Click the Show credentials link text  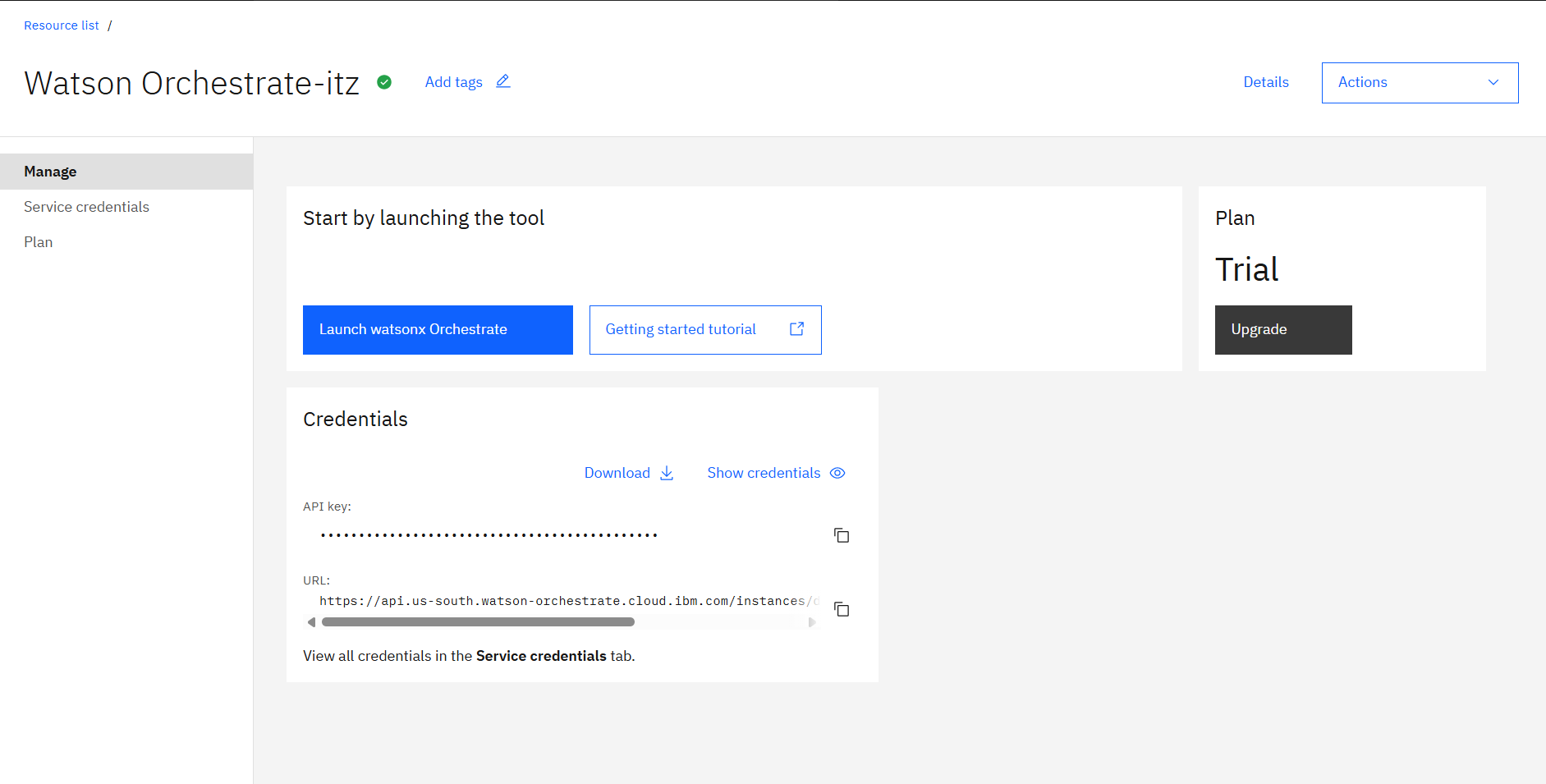point(764,473)
